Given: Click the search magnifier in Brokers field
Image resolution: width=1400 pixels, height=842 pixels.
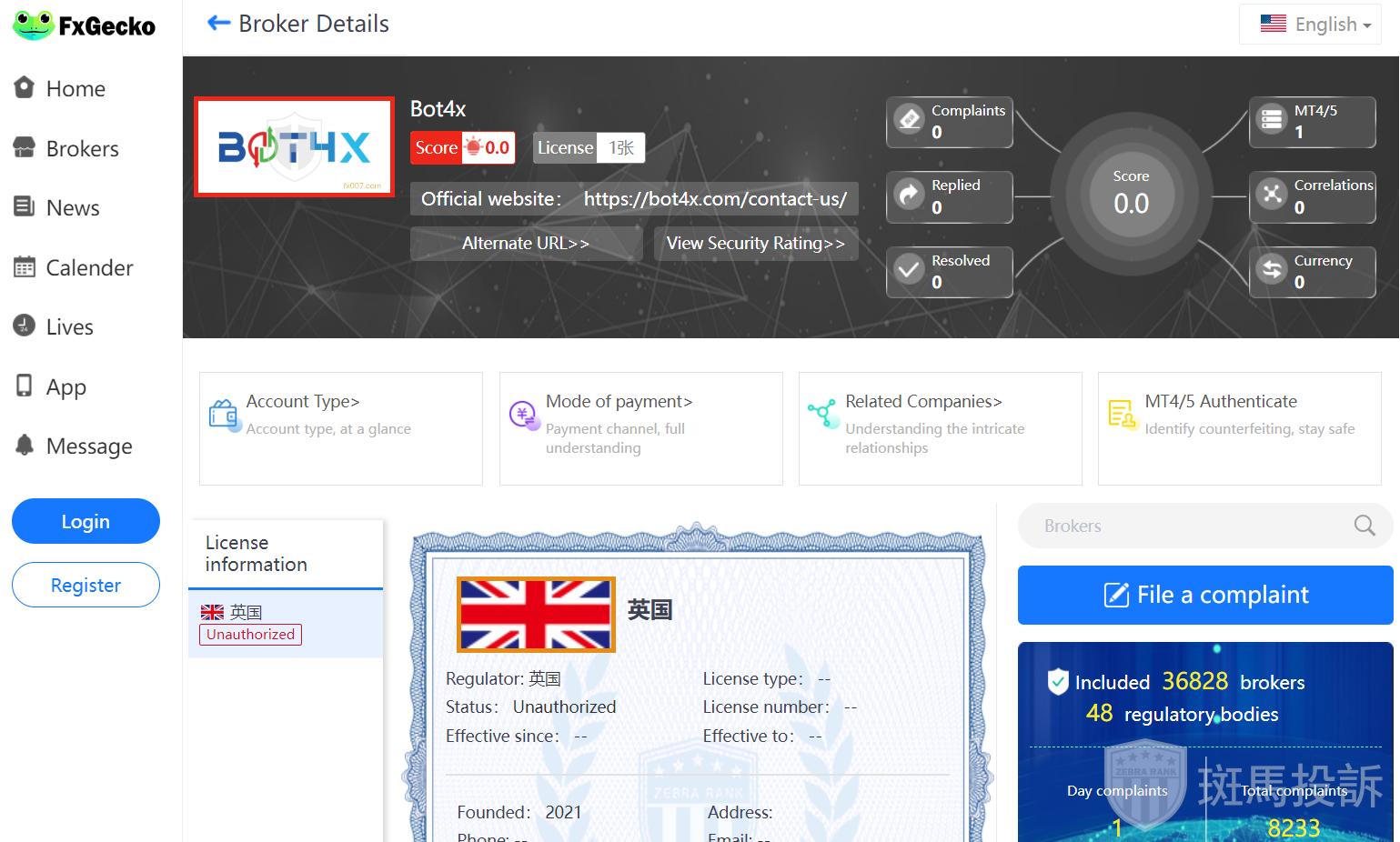Looking at the screenshot, I should (1364, 526).
